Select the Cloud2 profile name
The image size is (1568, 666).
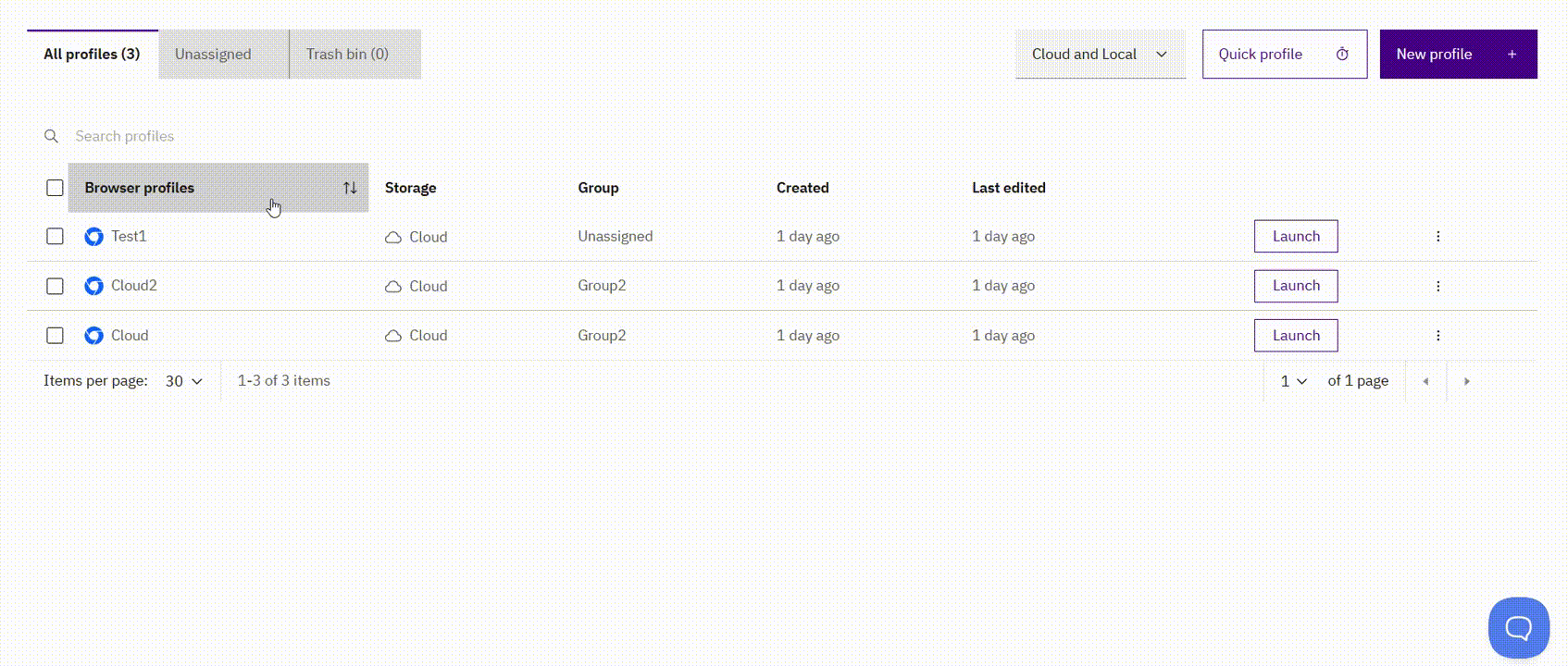click(x=134, y=285)
